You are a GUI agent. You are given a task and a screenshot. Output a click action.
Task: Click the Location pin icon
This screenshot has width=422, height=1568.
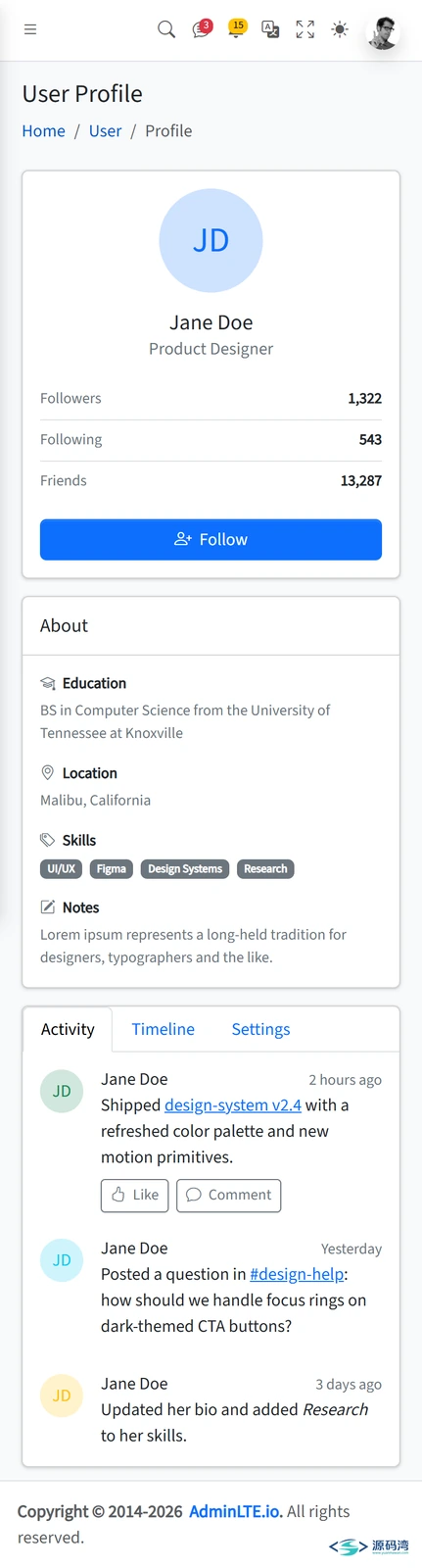tap(47, 773)
